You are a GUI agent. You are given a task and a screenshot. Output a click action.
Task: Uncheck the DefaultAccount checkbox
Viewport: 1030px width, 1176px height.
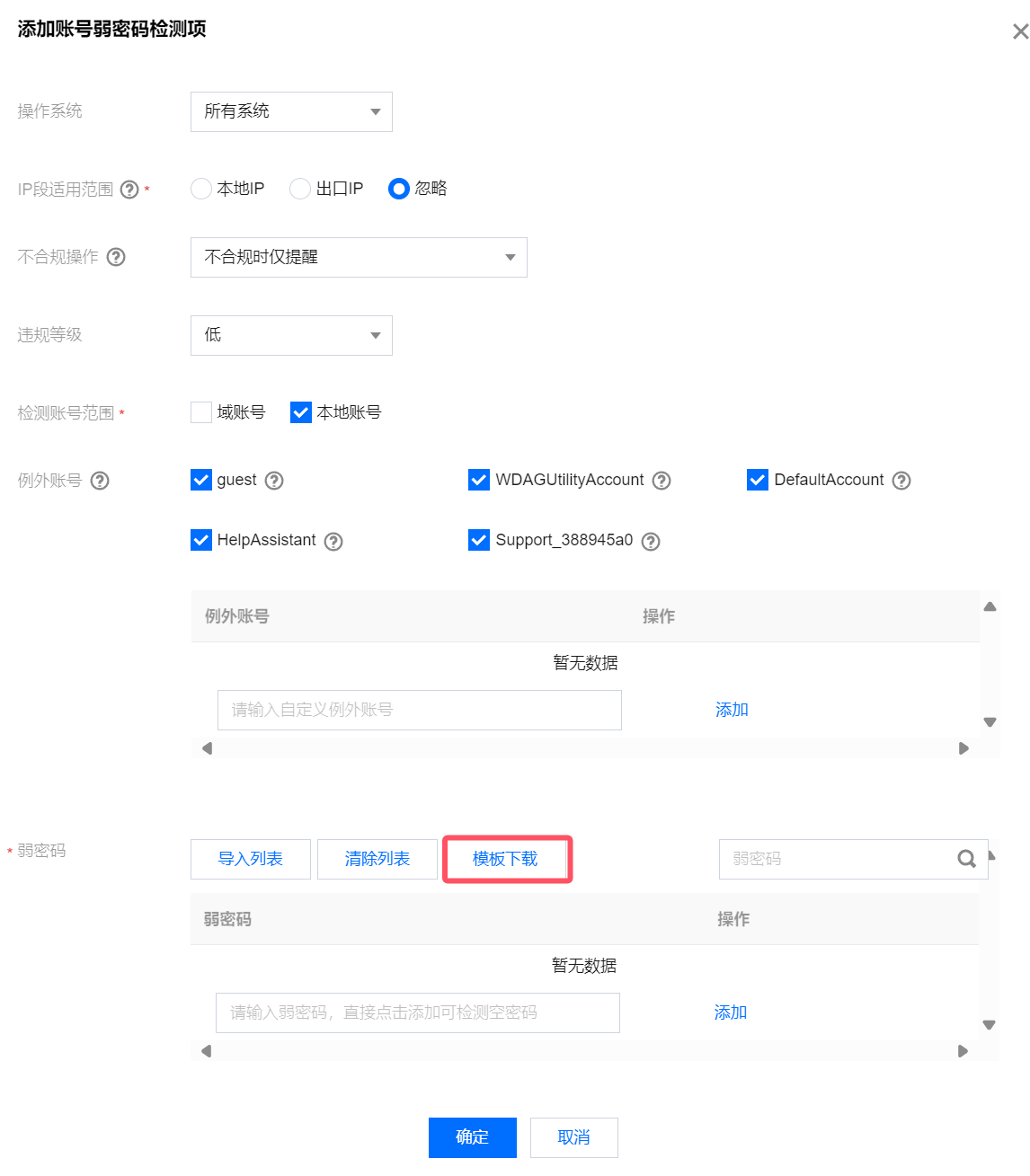(758, 480)
